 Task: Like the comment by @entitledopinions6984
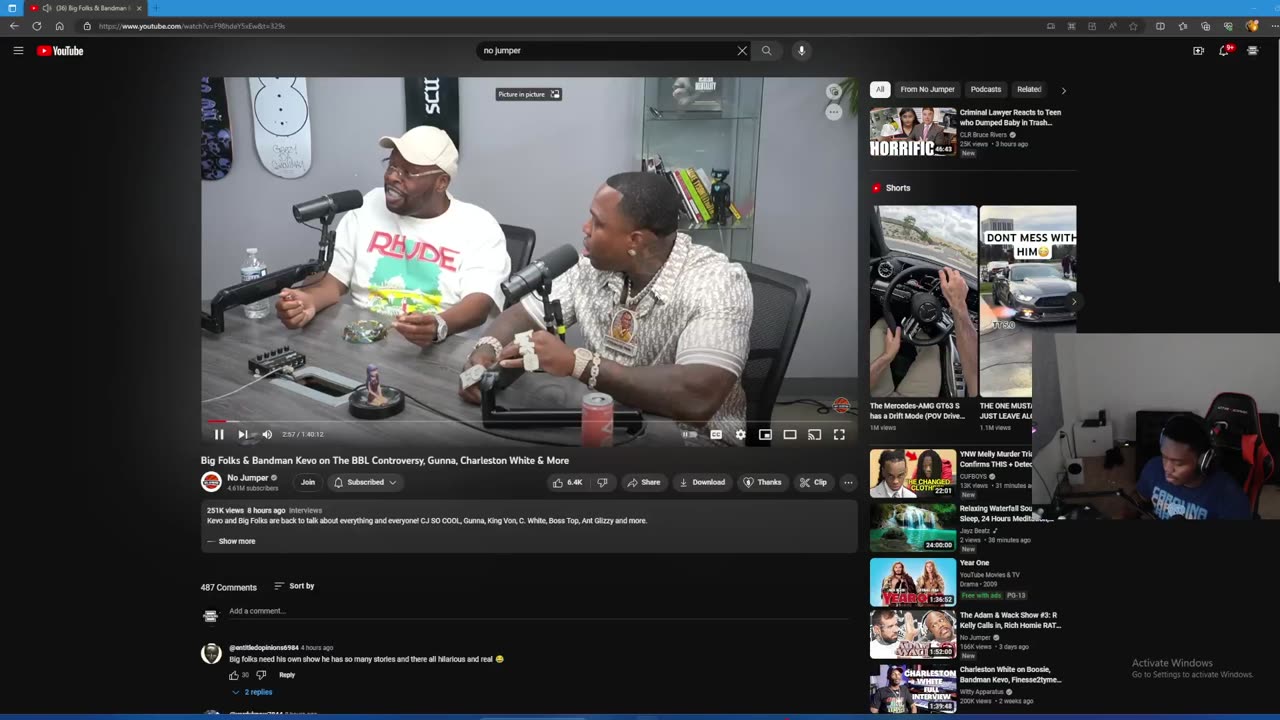(234, 675)
